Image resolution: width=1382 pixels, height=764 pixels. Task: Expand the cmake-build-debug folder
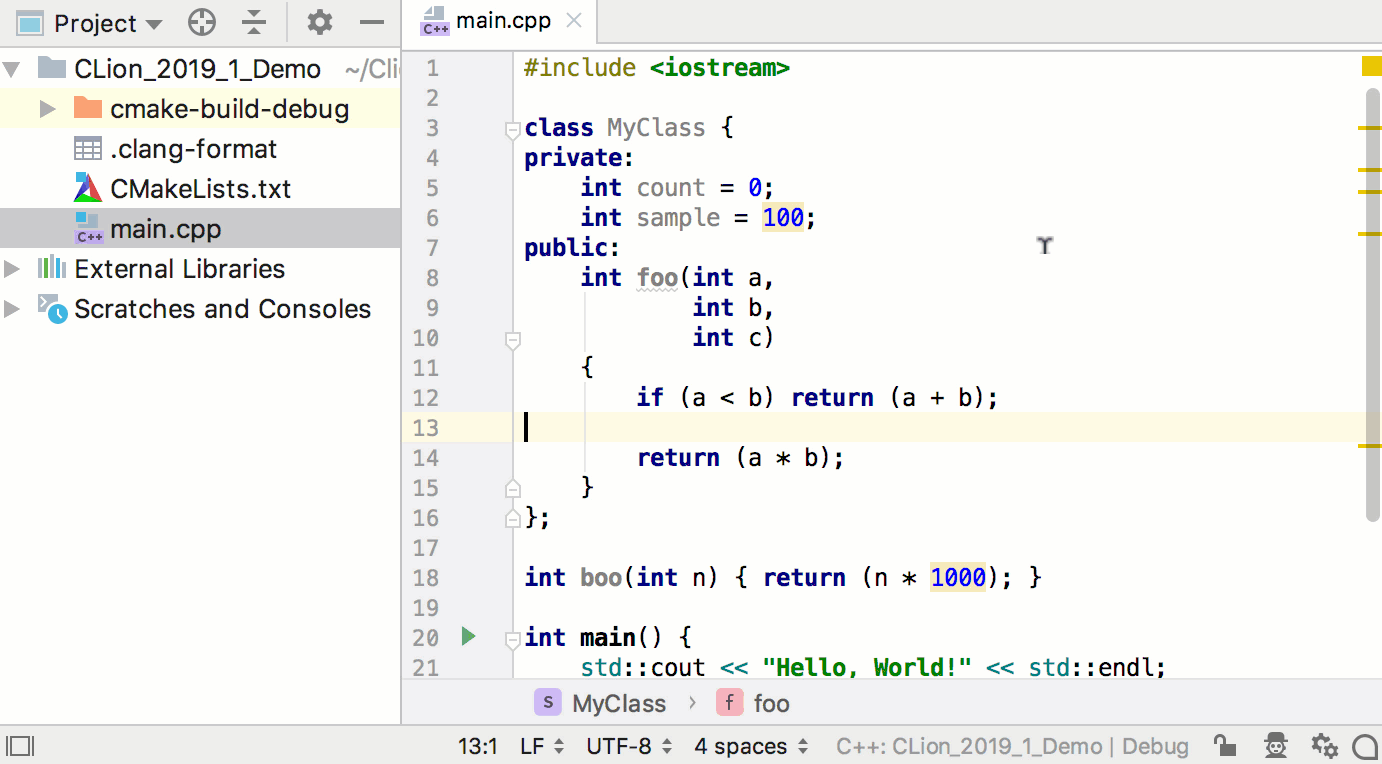(x=47, y=109)
